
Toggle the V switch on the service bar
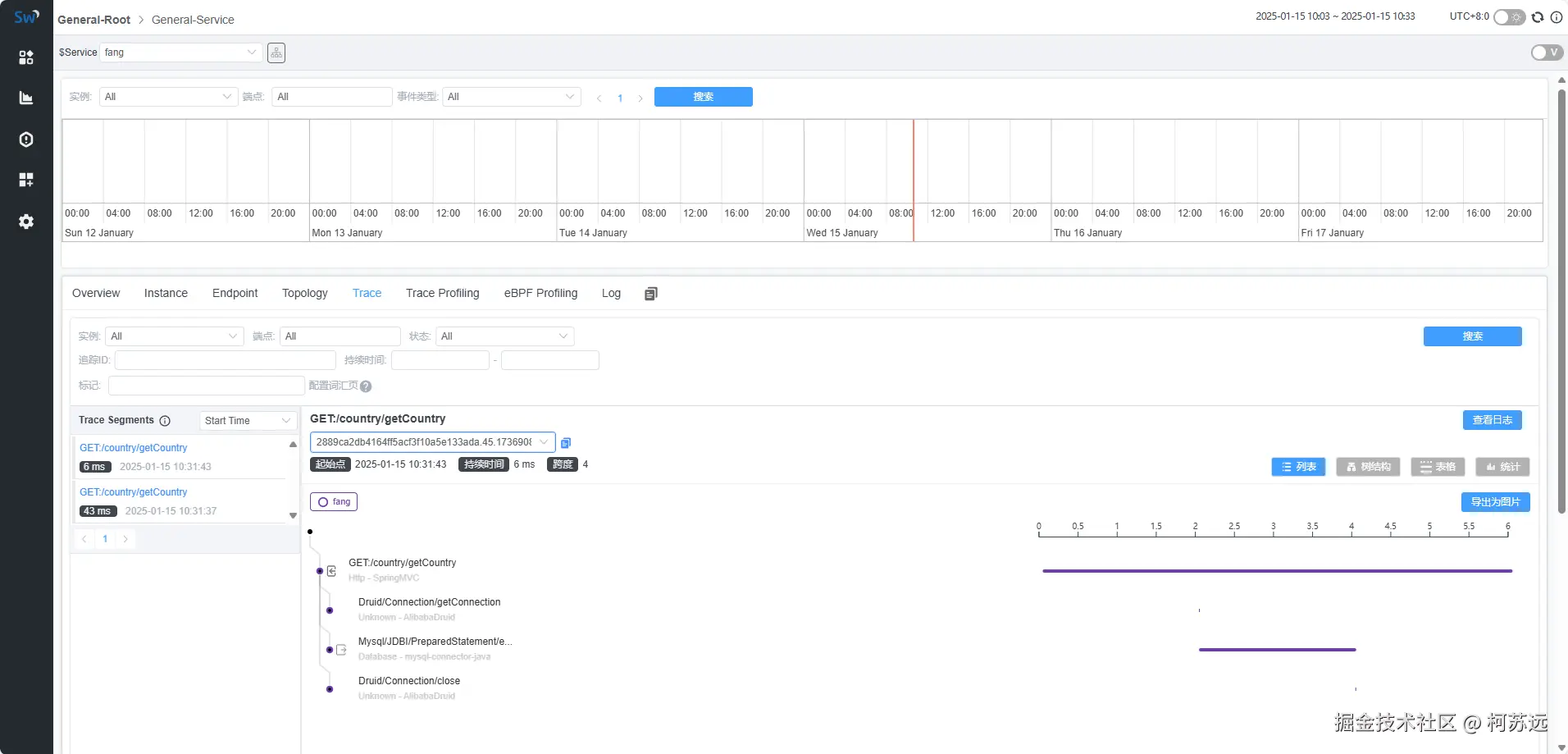click(1547, 53)
